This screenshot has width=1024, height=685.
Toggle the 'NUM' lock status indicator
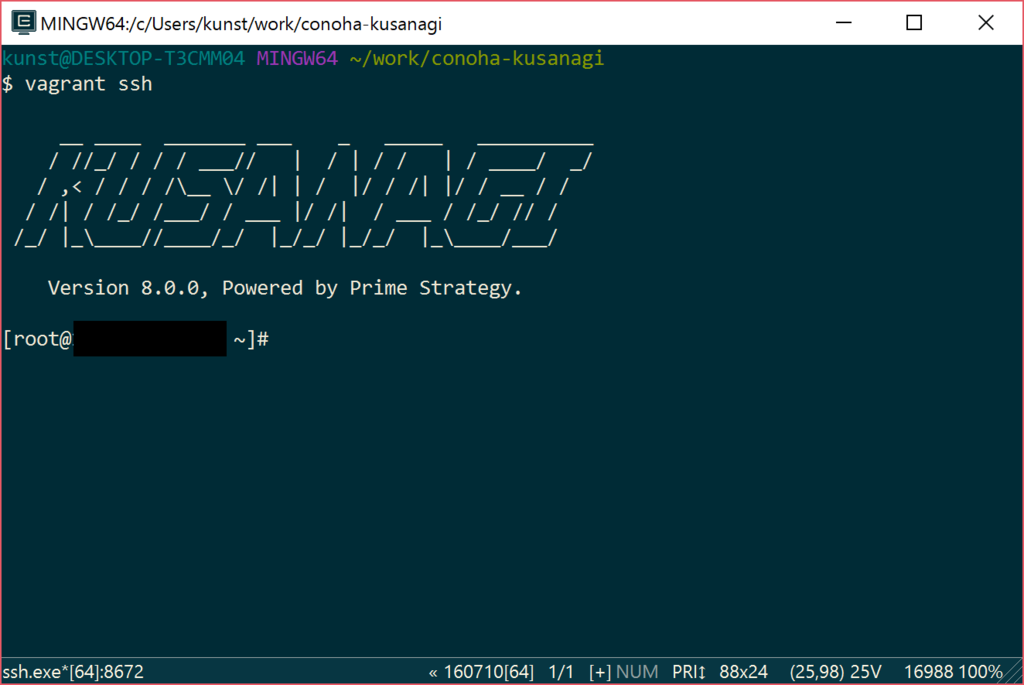click(637, 672)
